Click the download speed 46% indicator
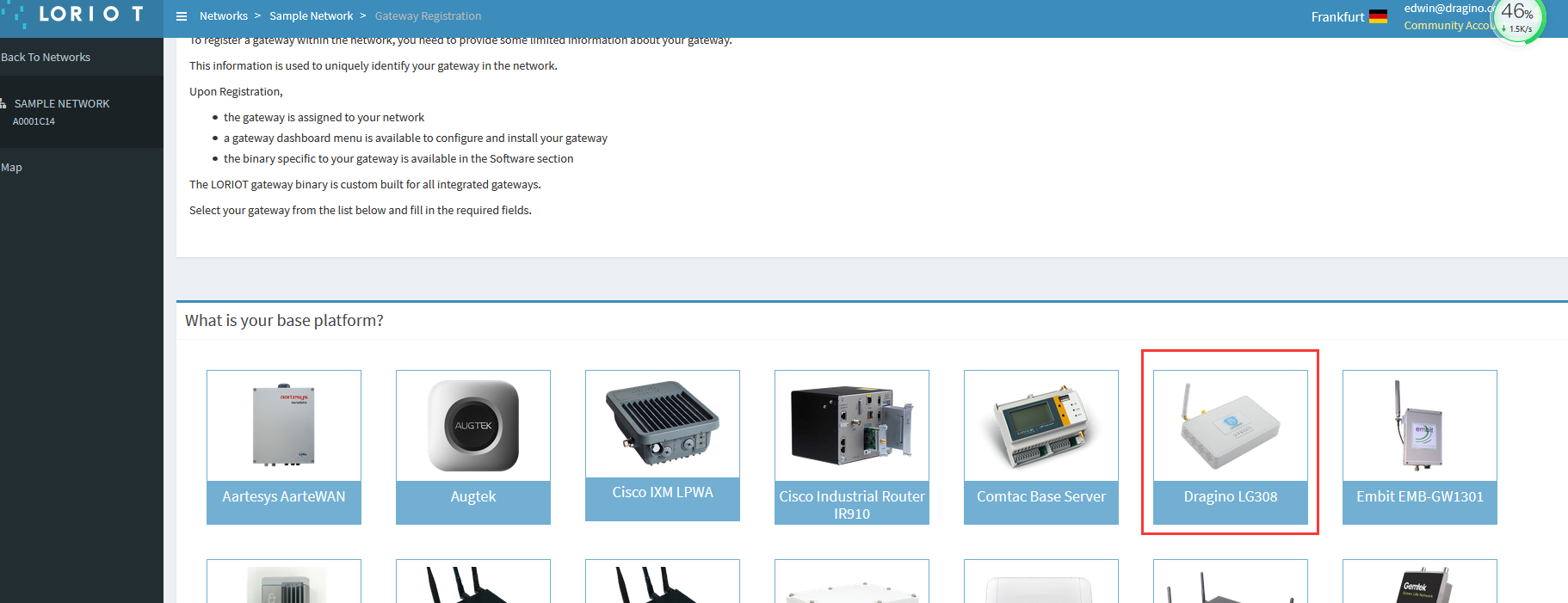The width and height of the screenshot is (1568, 603). tap(1518, 19)
